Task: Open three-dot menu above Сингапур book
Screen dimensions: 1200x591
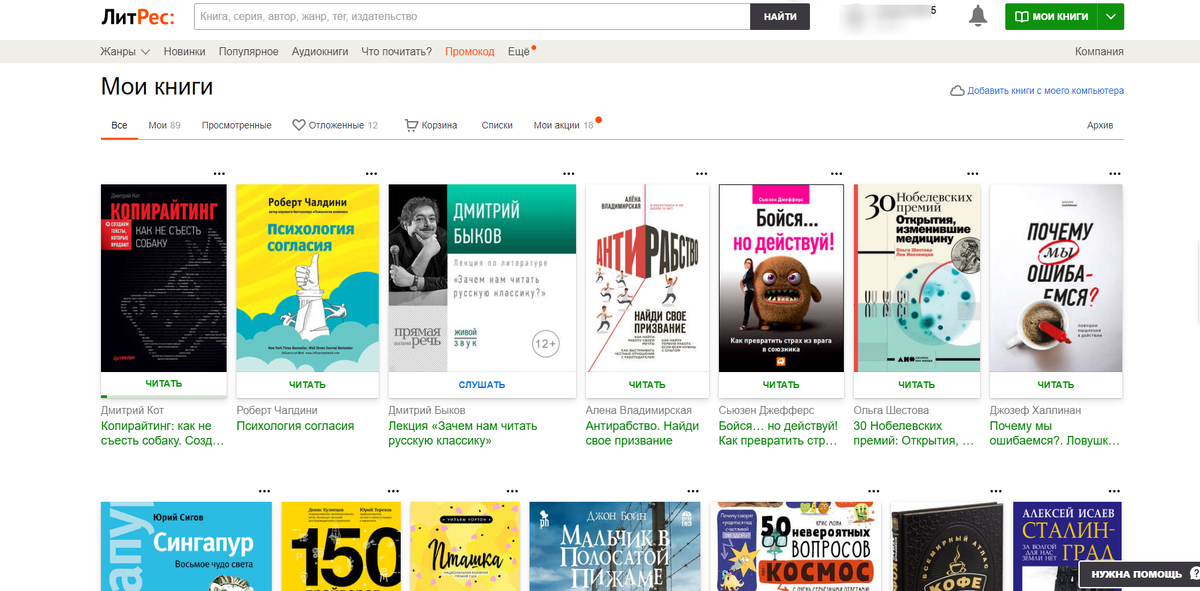Action: pyautogui.click(x=264, y=491)
